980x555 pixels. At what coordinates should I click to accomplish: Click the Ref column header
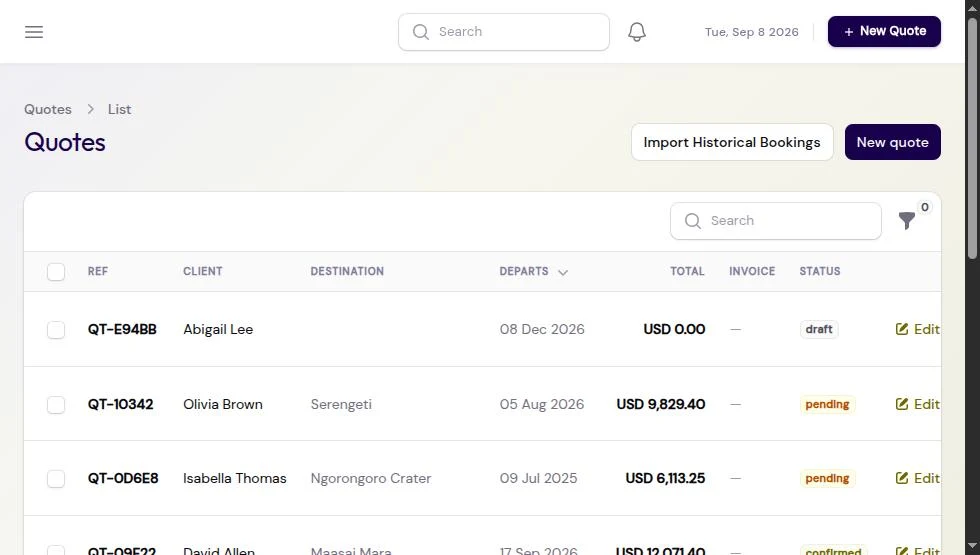(98, 271)
